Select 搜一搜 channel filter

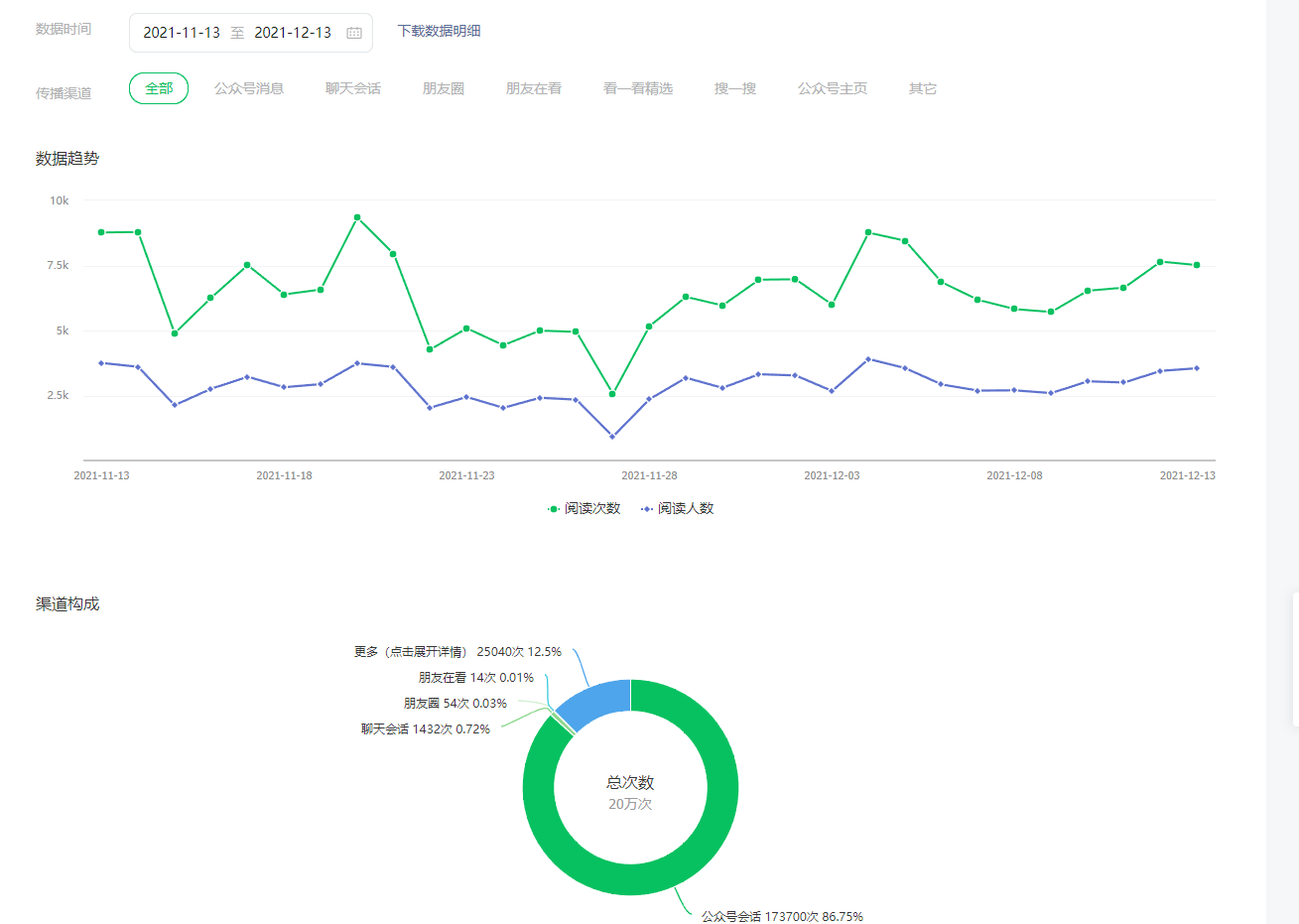click(735, 88)
